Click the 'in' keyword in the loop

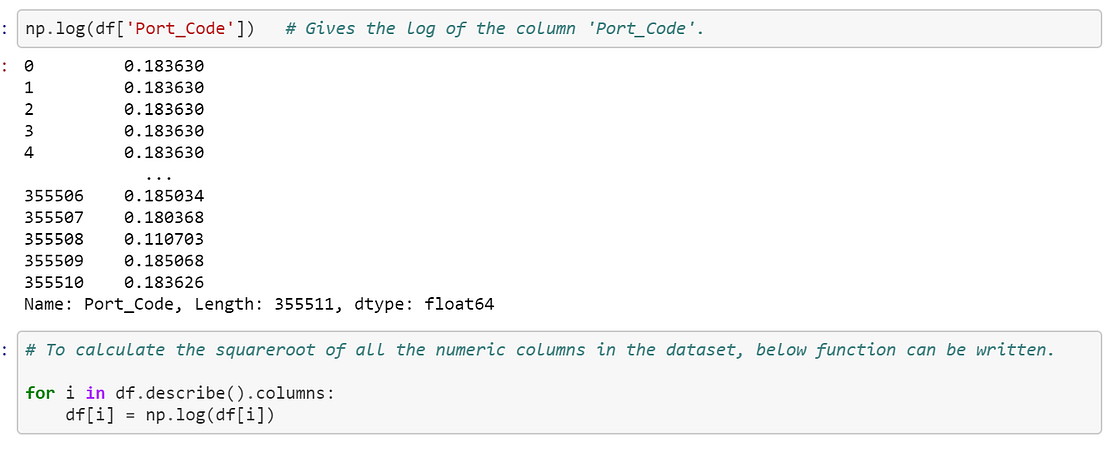click(x=95, y=393)
